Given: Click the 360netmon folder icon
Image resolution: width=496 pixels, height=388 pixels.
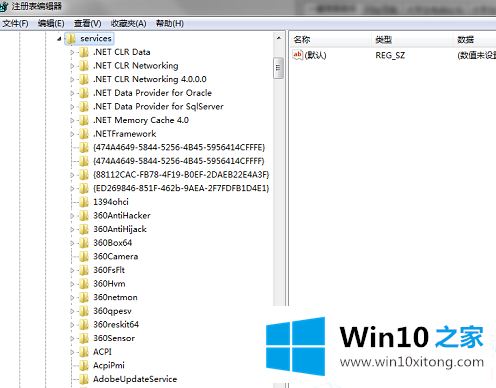Looking at the screenshot, I should (x=84, y=298).
